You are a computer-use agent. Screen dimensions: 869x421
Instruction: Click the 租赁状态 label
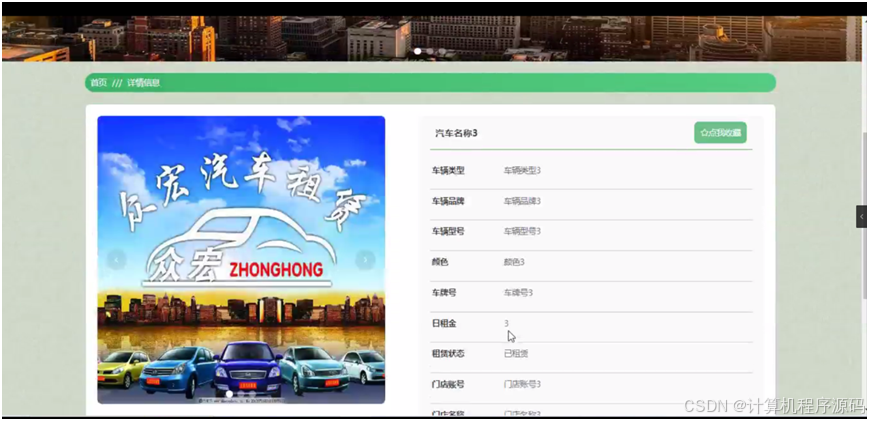pos(448,353)
